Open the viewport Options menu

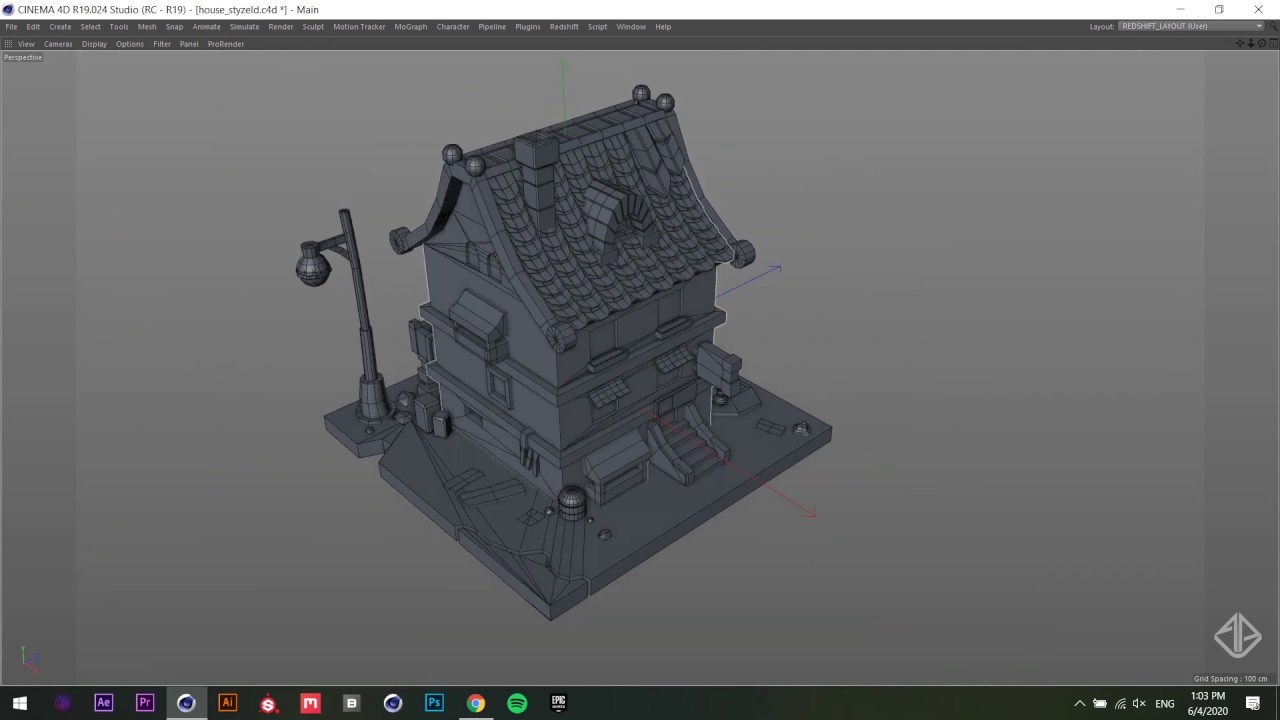coord(130,44)
